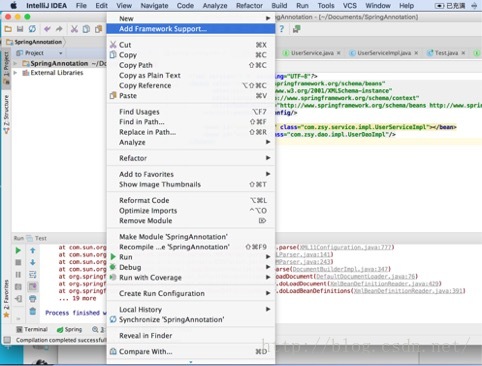Click the Help question mark toolbar icon

click(282, 29)
